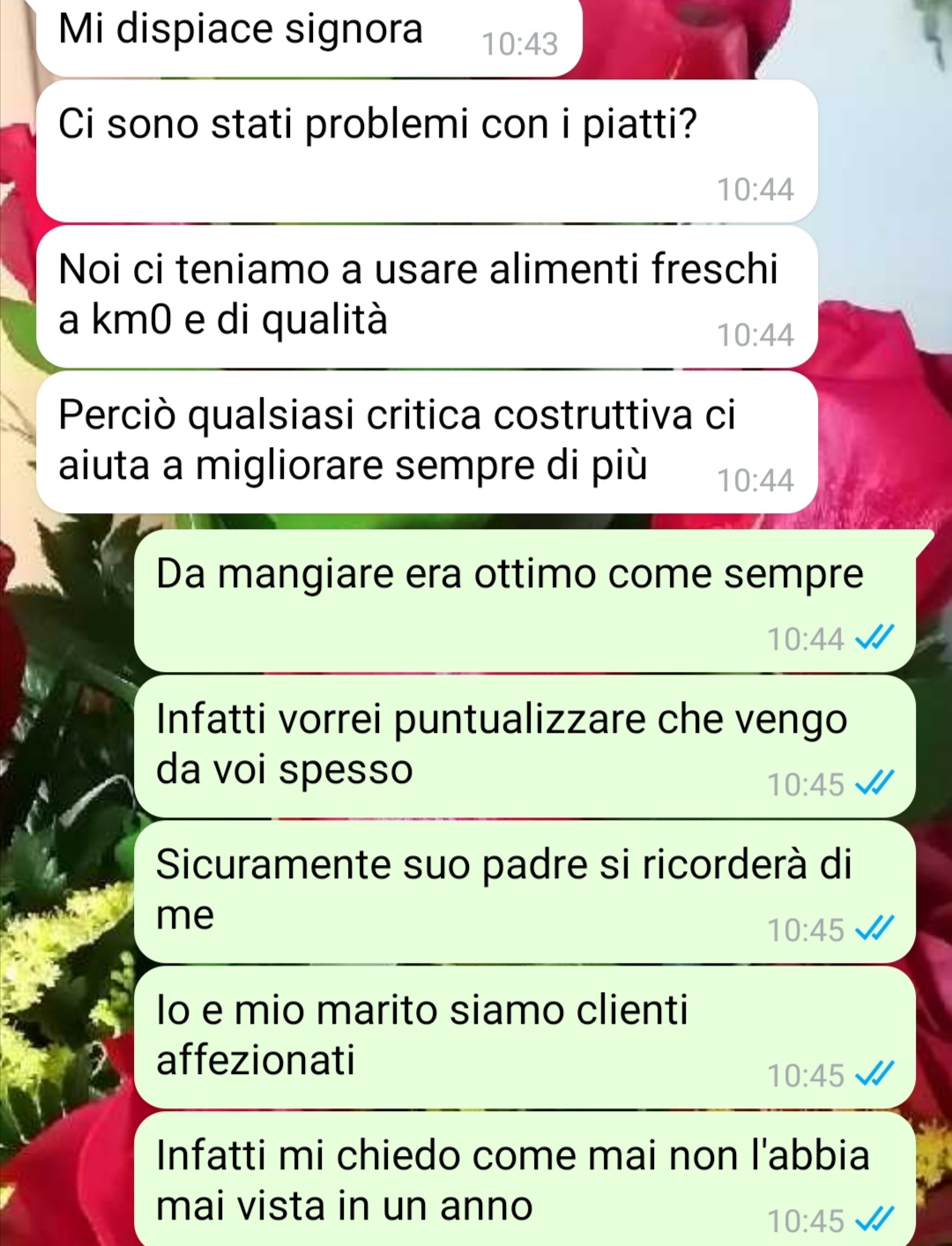Image resolution: width=952 pixels, height=1246 pixels.
Task: Tap the 10:43 timestamp on first message
Action: 520,44
